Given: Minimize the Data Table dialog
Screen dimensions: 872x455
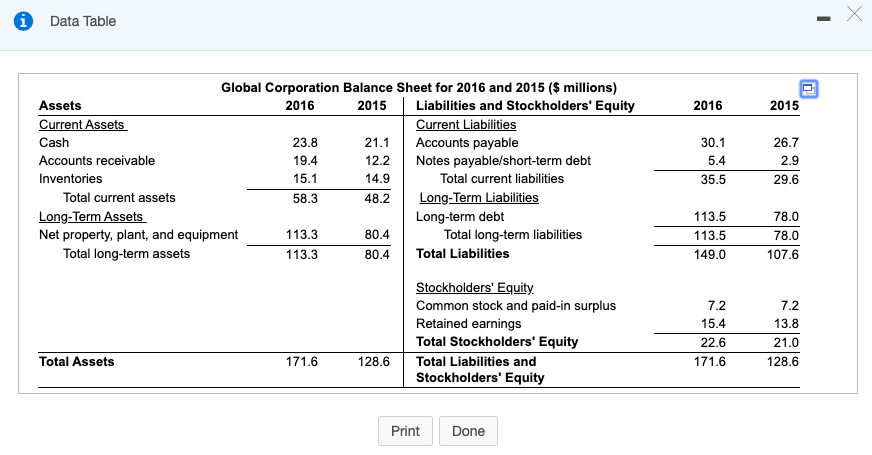Looking at the screenshot, I should (824, 19).
